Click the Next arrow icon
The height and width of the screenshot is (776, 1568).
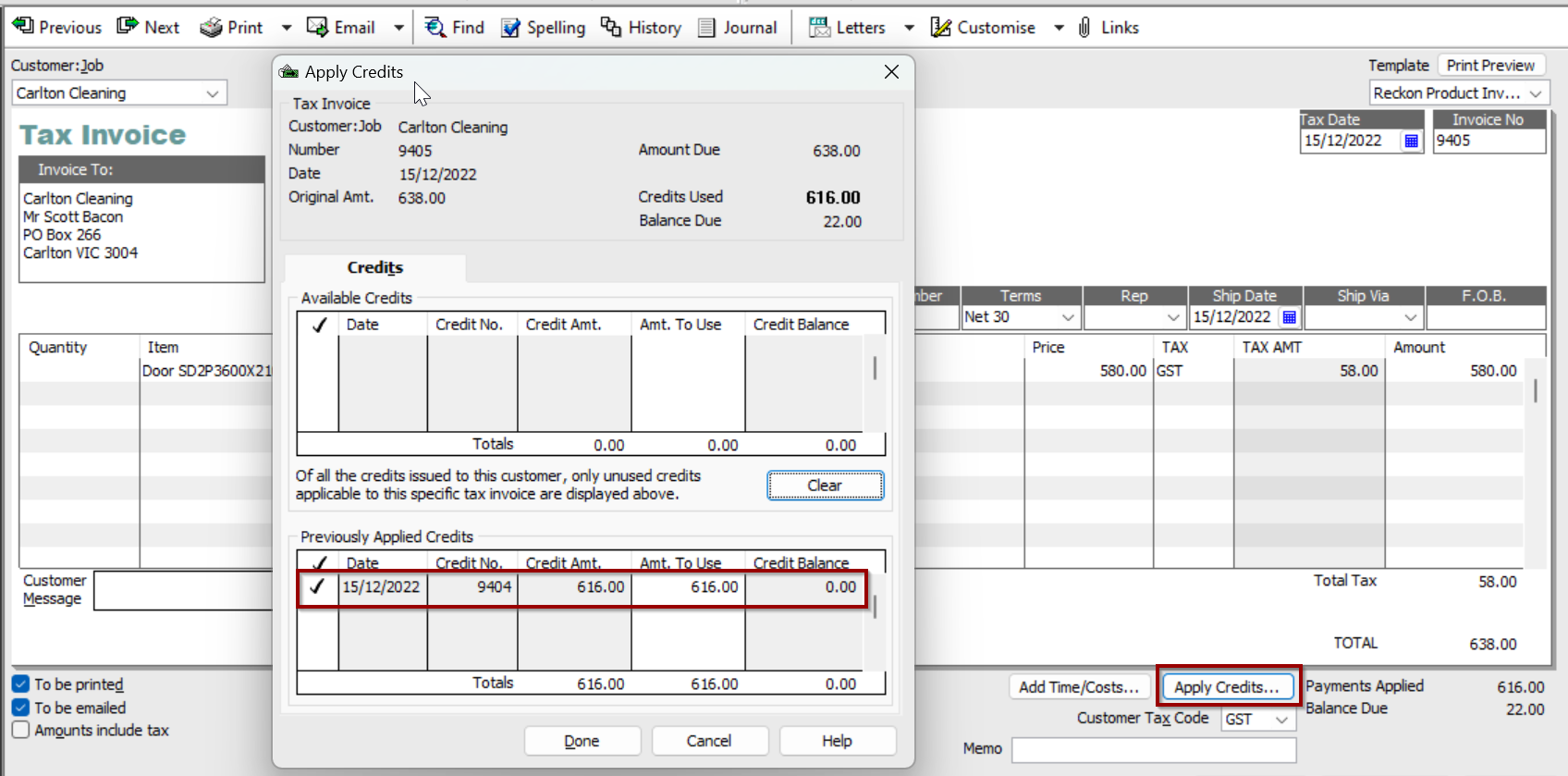(x=128, y=27)
